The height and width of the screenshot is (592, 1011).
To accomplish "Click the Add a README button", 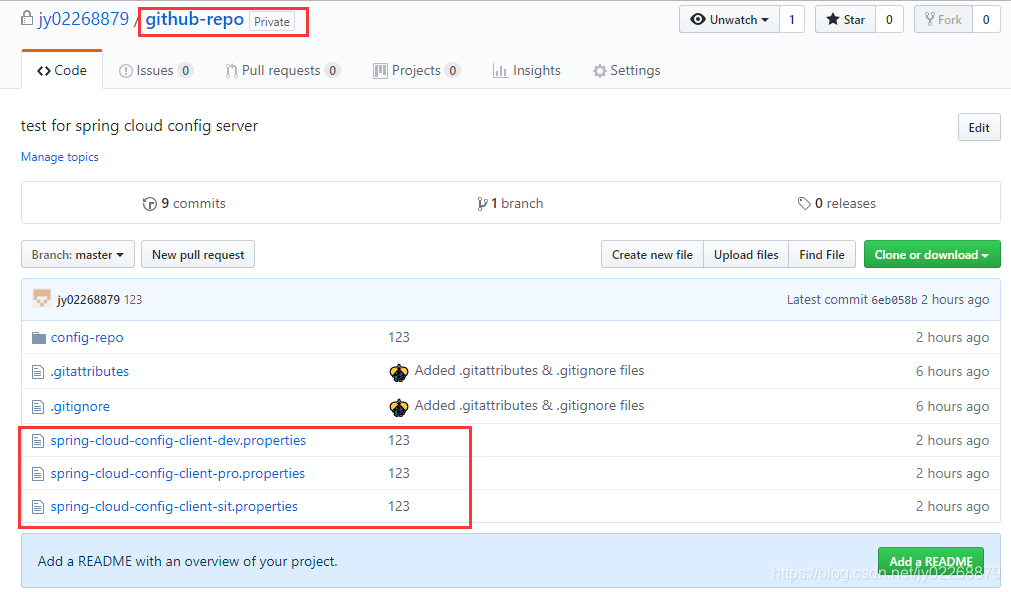I will coord(930,561).
